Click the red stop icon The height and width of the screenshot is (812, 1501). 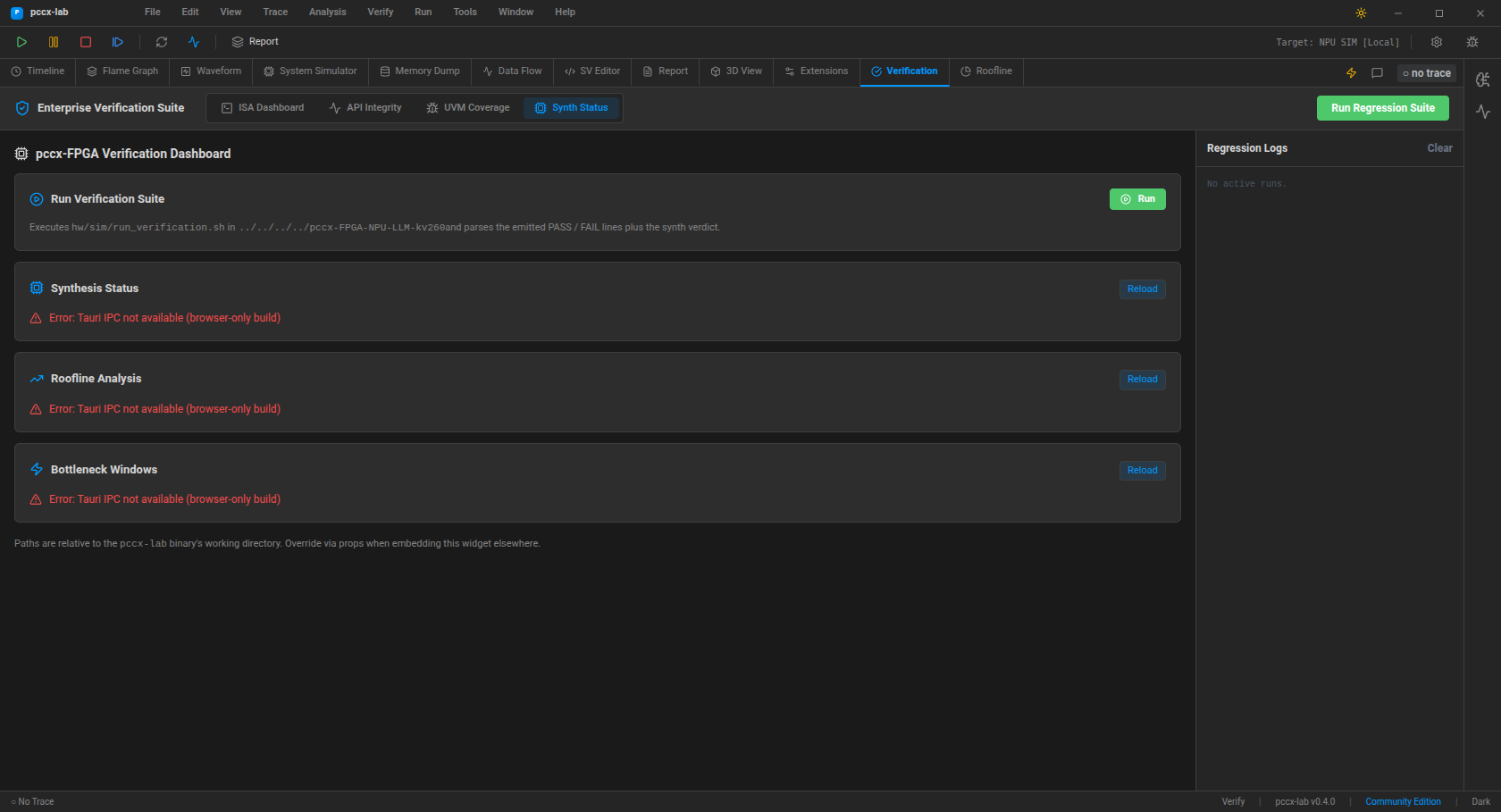click(86, 42)
